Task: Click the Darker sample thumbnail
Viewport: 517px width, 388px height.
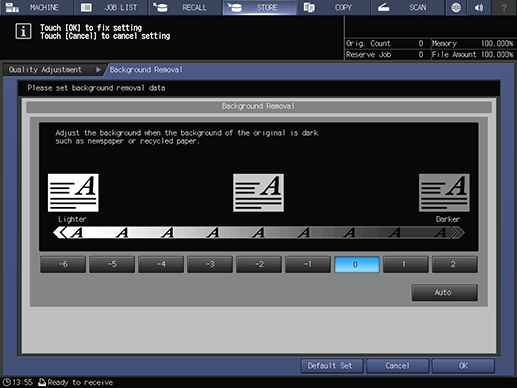Action: (444, 193)
